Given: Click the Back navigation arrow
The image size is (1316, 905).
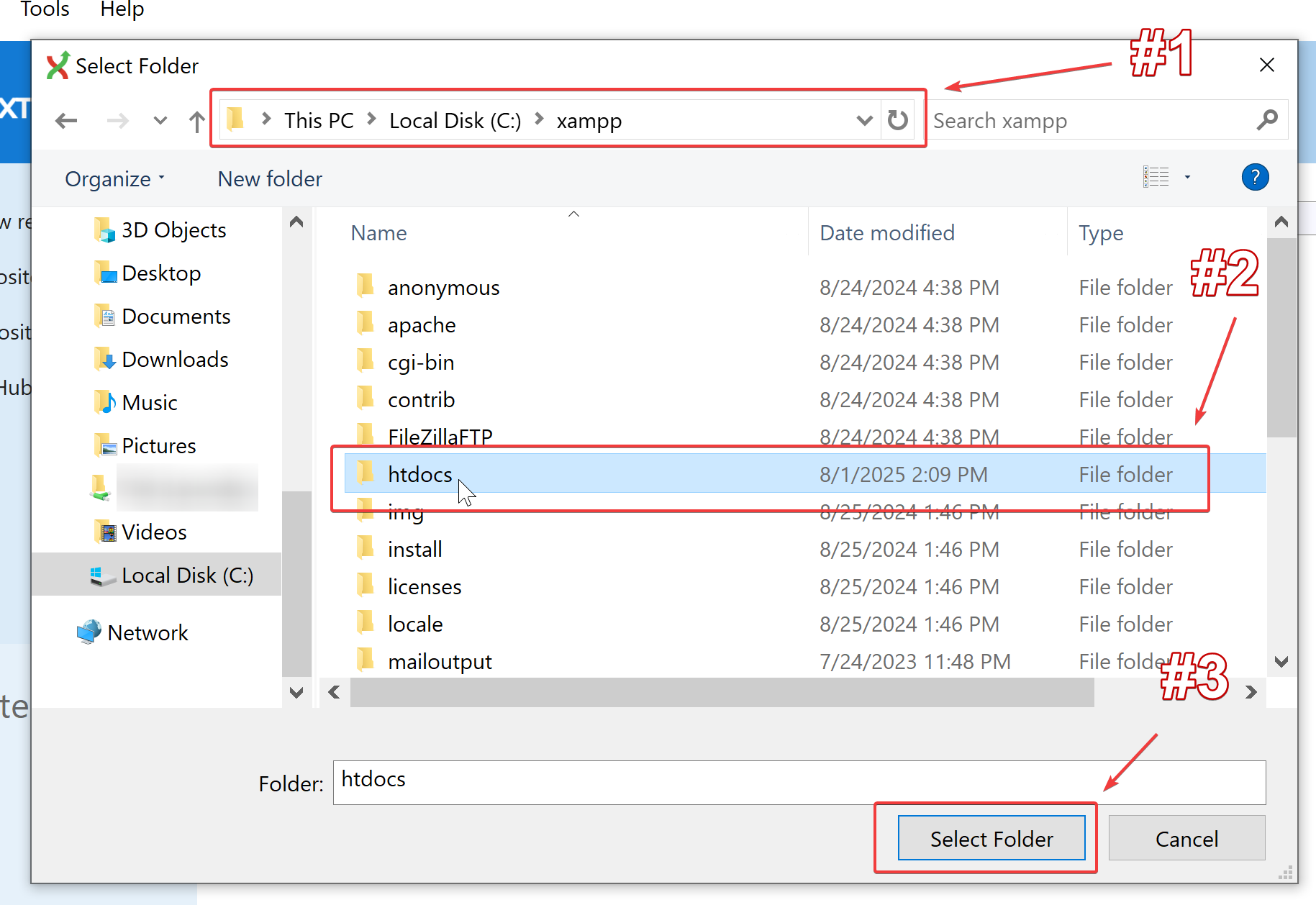Looking at the screenshot, I should pos(66,121).
